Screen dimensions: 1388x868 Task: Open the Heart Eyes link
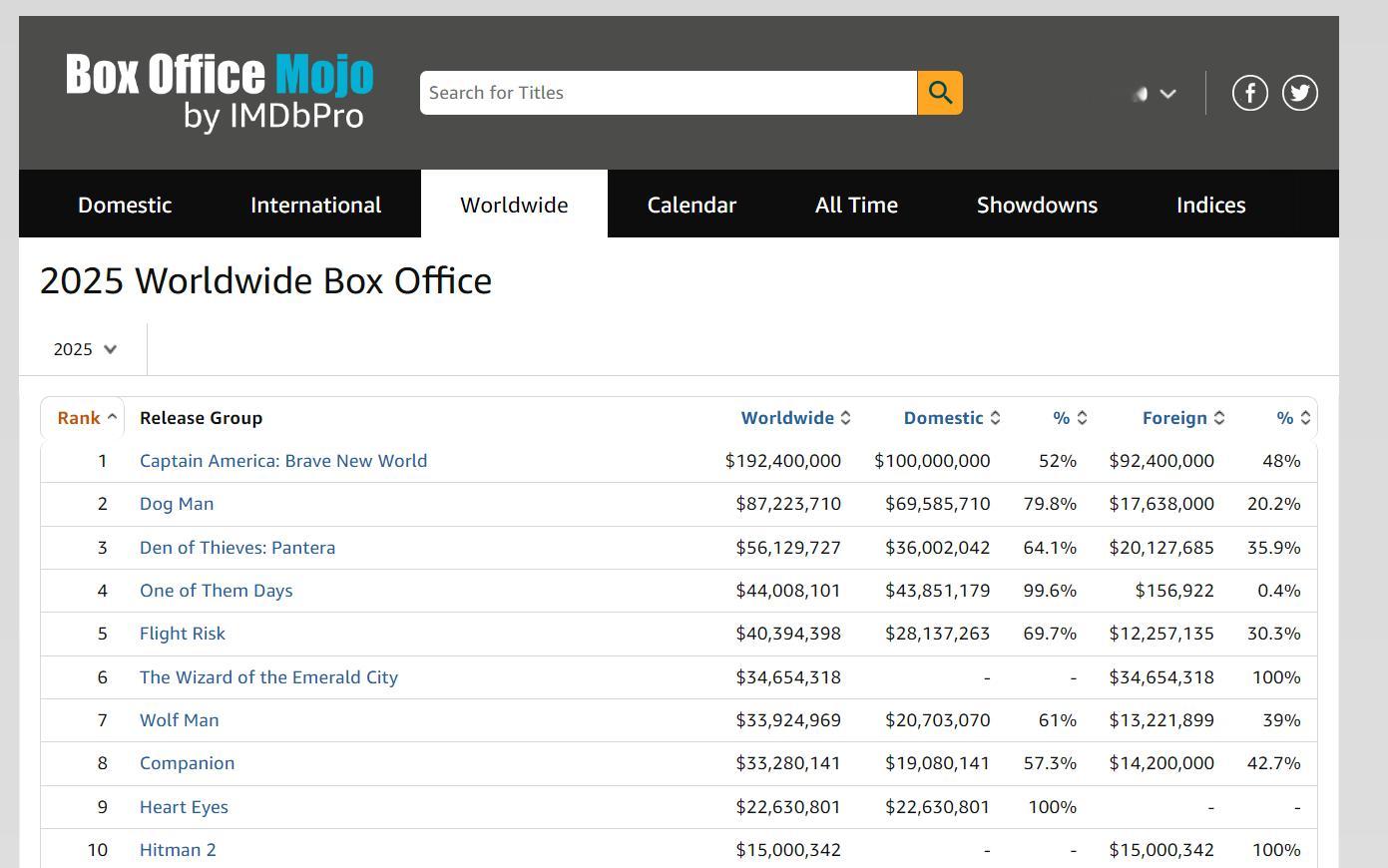coord(184,807)
